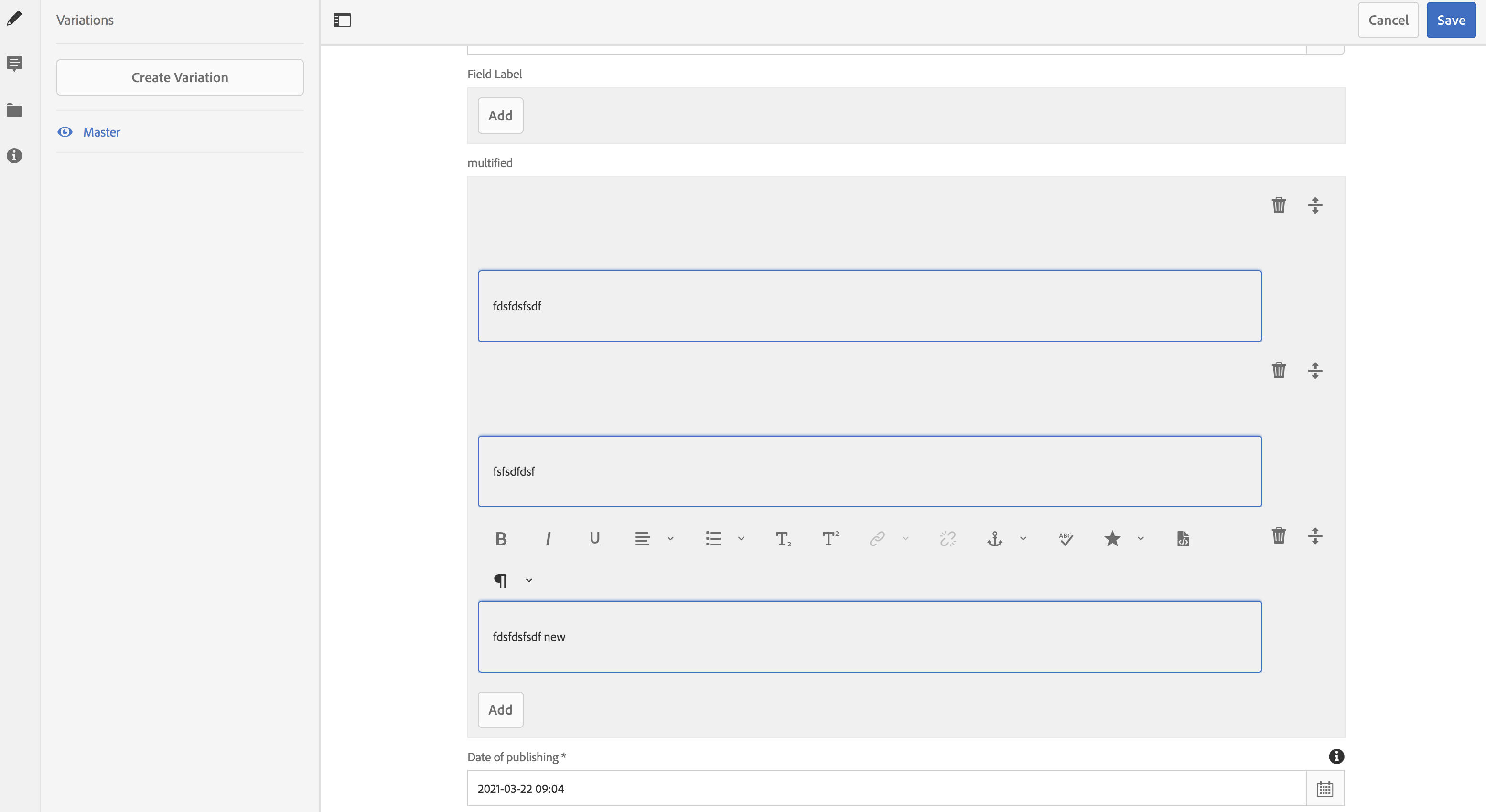Click the spellcheck ABC icon
The width and height of the screenshot is (1486, 812).
pos(1066,539)
